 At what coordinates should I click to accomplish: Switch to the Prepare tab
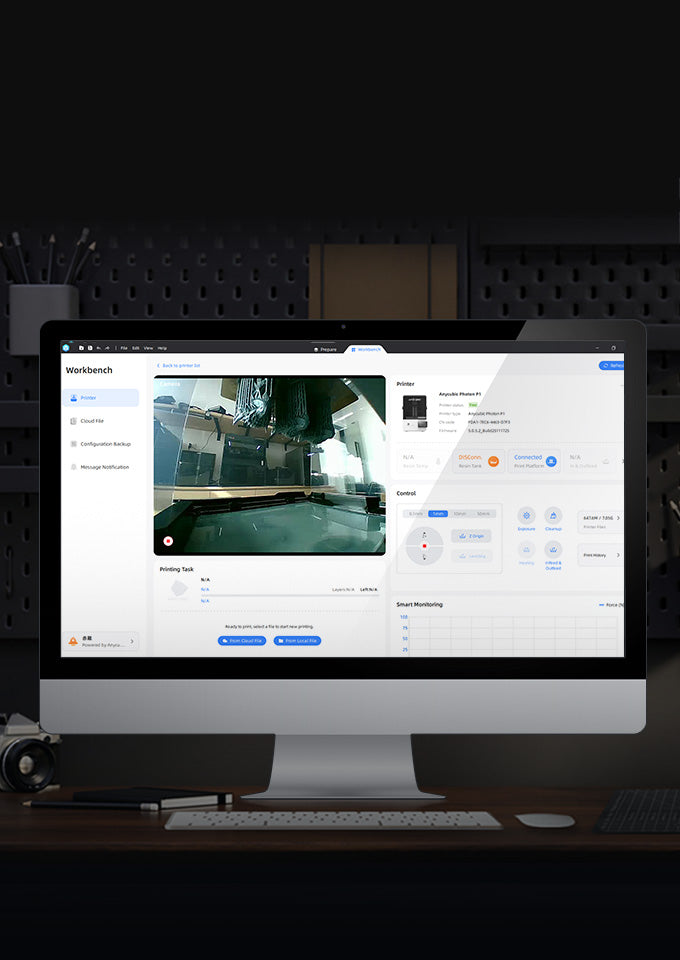325,349
